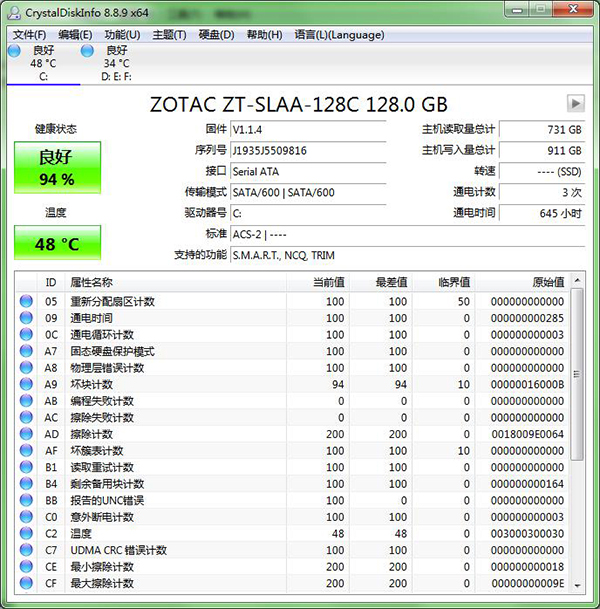
Task: Click the status icon for attribute AB
Action: (26, 400)
